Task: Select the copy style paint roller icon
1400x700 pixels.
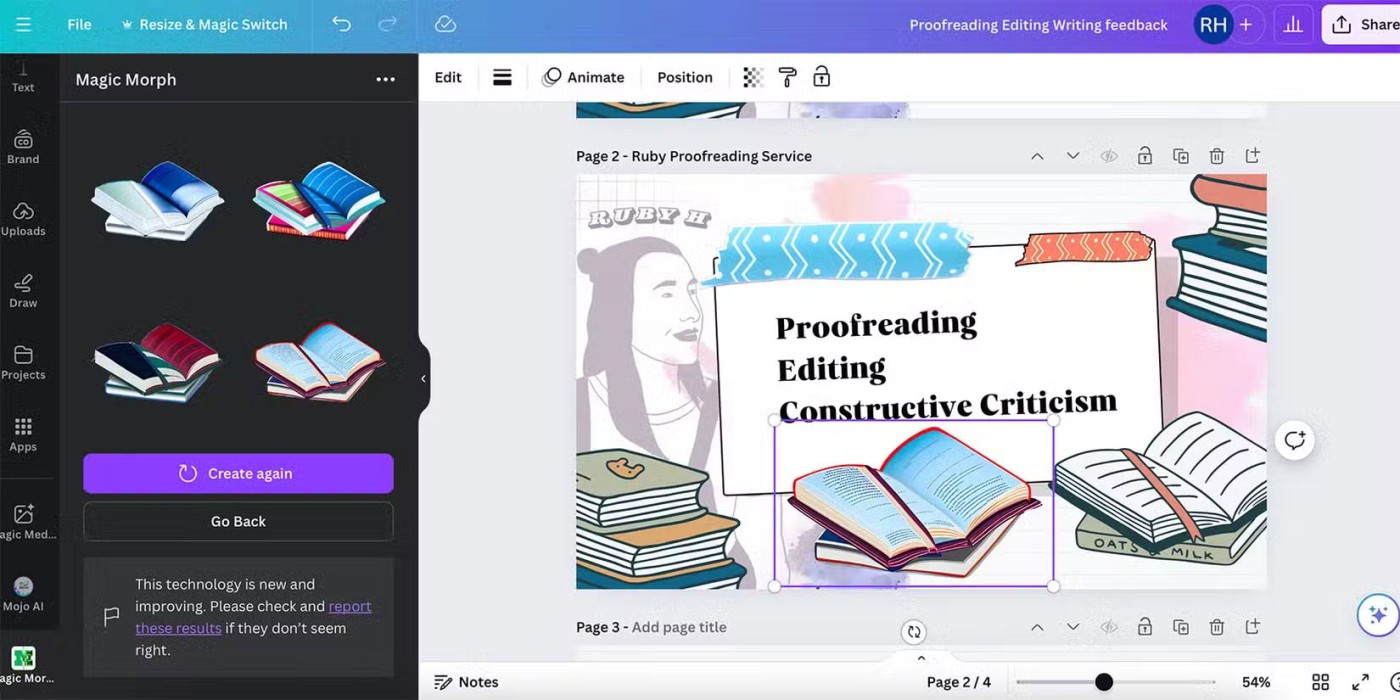Action: click(x=787, y=77)
